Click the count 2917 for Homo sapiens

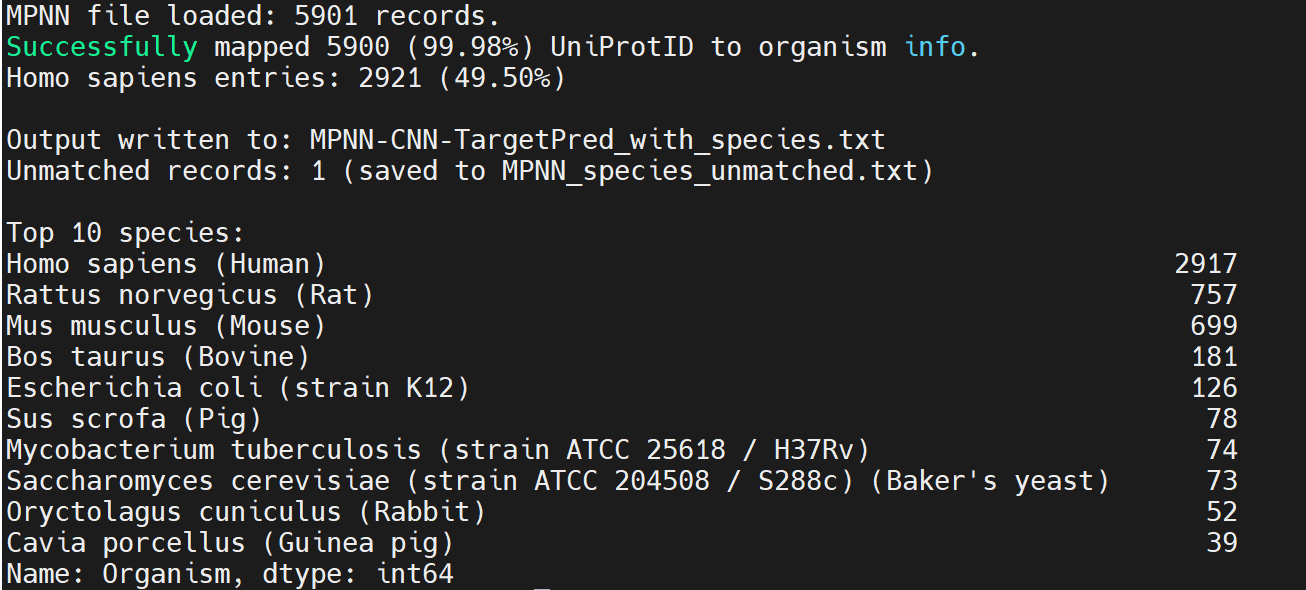tap(1206, 264)
